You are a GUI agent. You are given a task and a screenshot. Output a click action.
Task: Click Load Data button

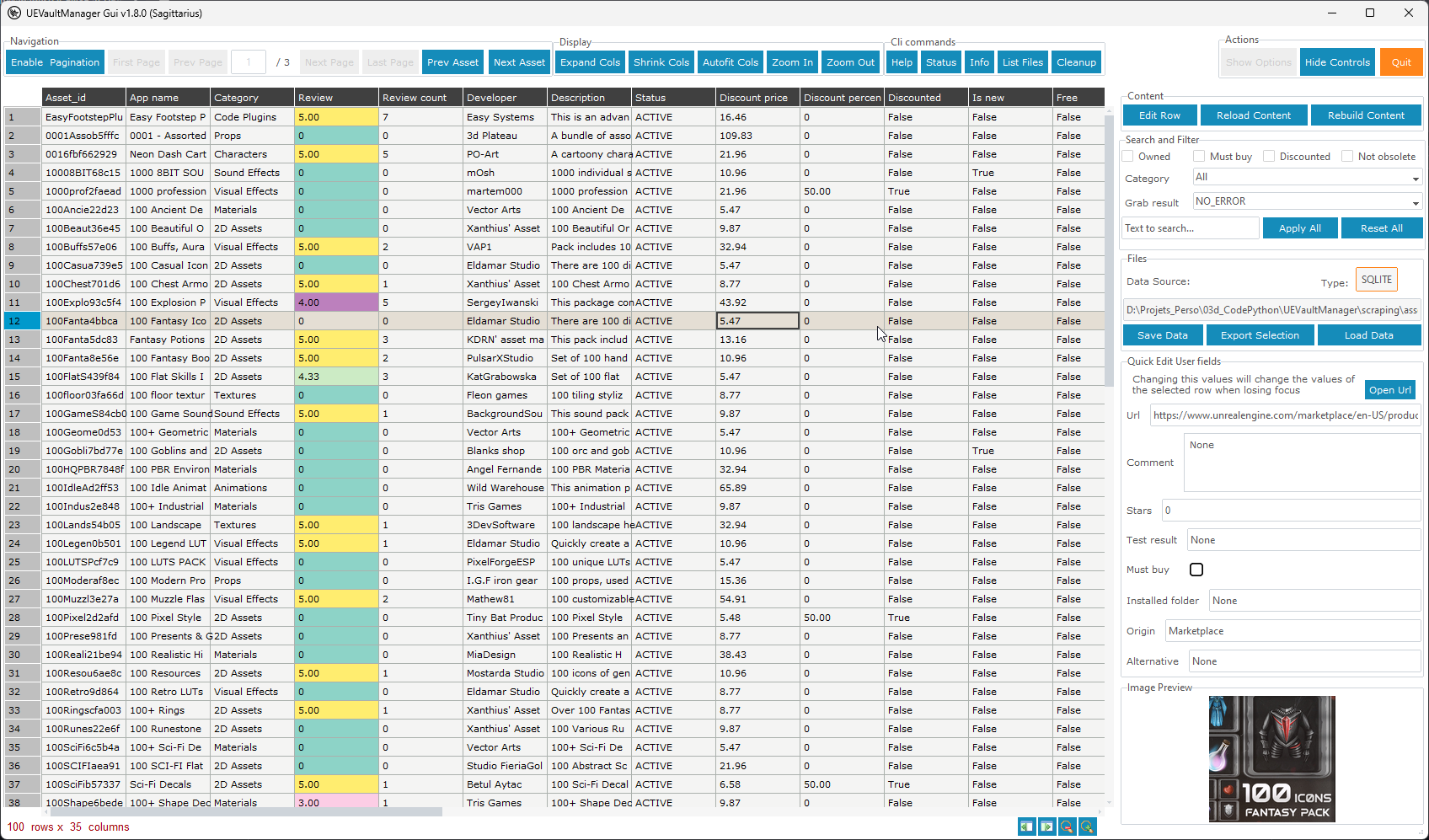pos(1368,335)
